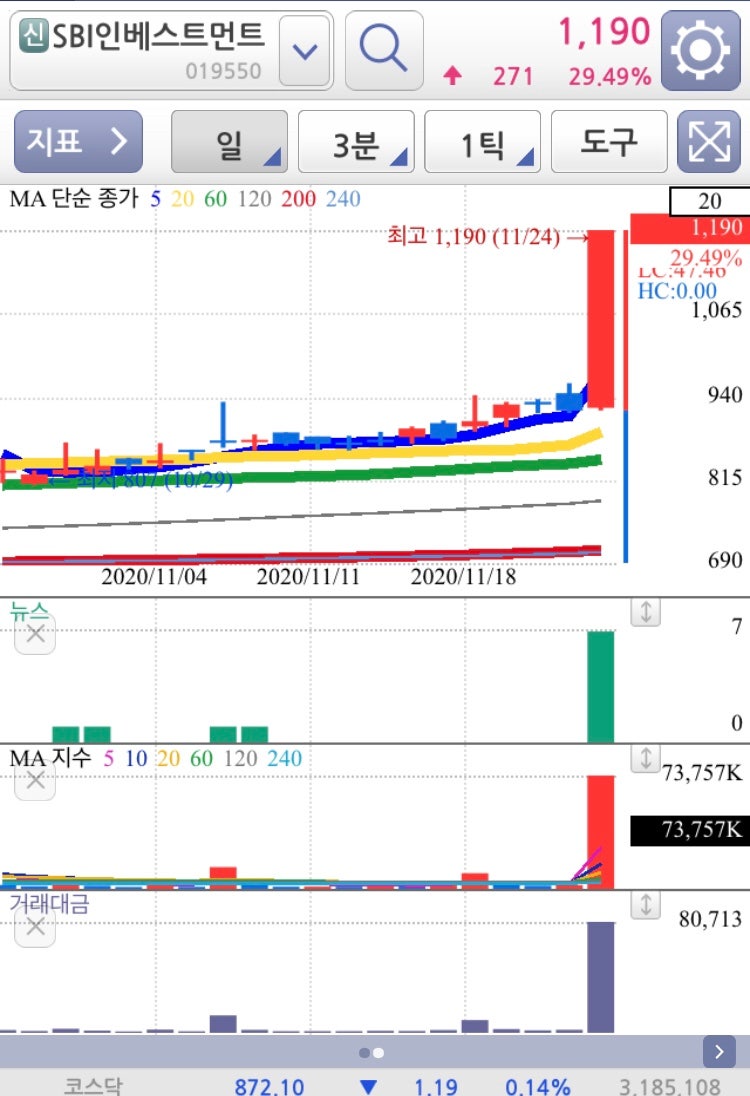This screenshot has height=1096, width=750.
Task: Click MA period 10 in volume legend
Action: click(136, 758)
